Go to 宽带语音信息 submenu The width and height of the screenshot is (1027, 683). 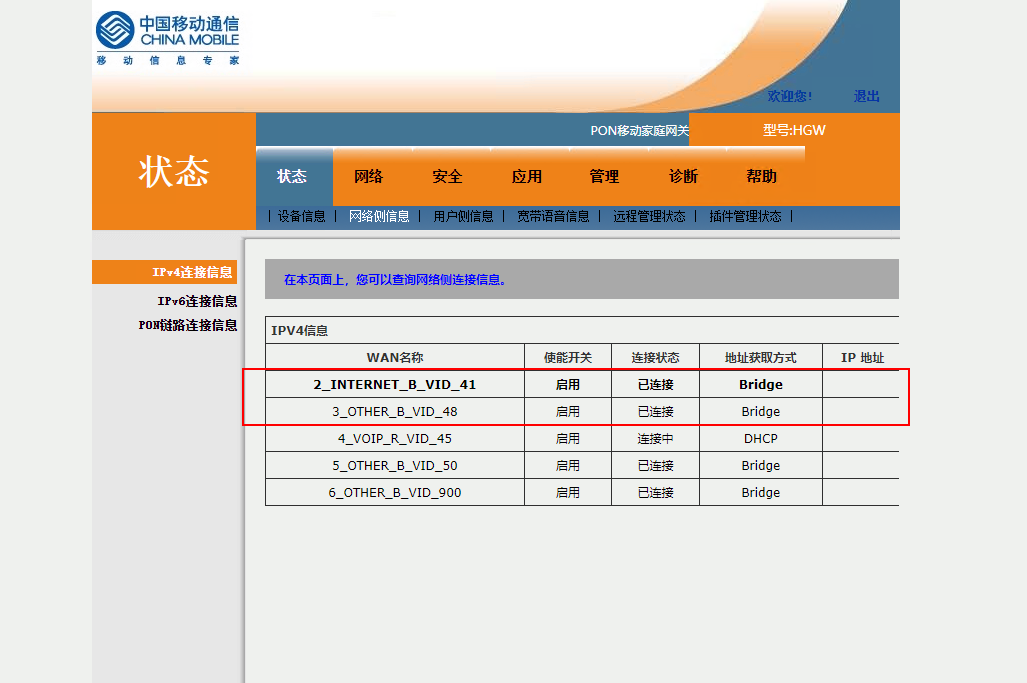click(x=553, y=216)
